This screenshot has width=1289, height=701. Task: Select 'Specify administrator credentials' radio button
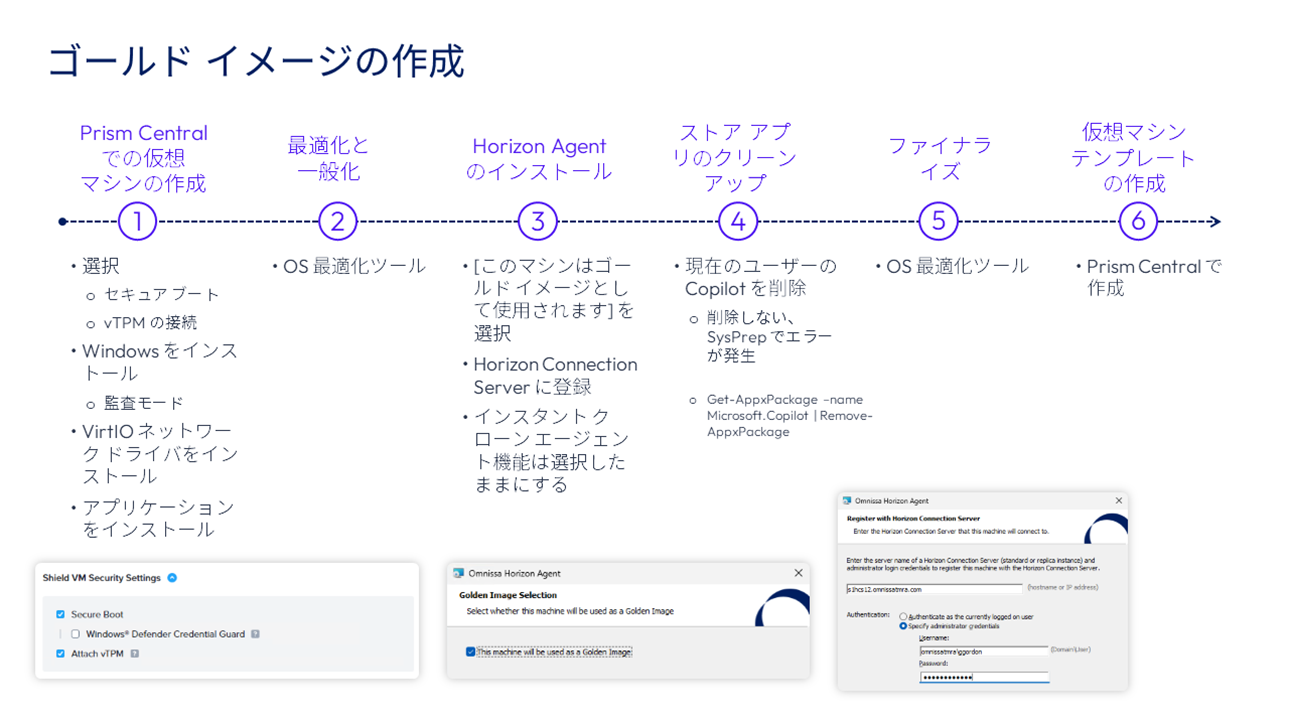point(903,626)
